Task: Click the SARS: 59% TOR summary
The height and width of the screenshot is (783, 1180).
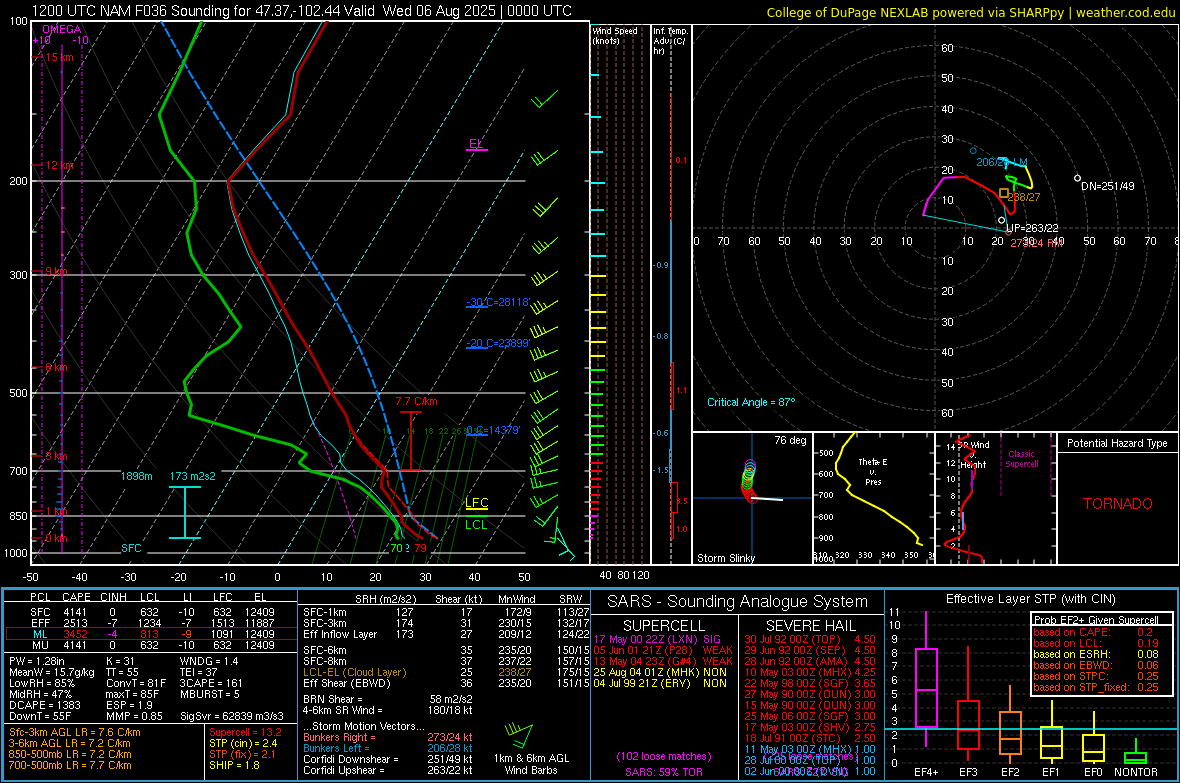Action: click(x=664, y=772)
